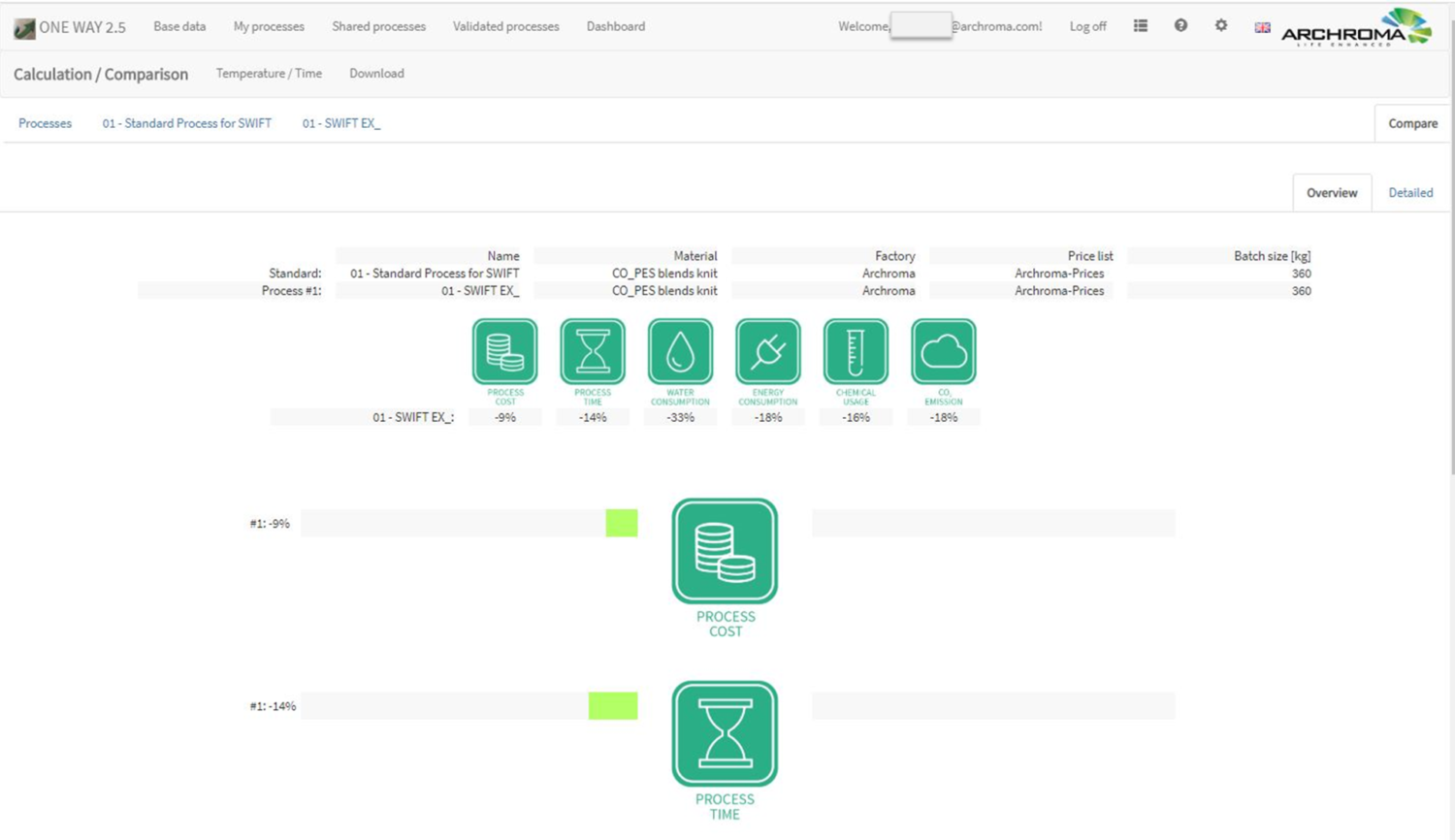
Task: Click 'CO_PES blends knit' in Standard row
Action: pyautogui.click(x=664, y=274)
